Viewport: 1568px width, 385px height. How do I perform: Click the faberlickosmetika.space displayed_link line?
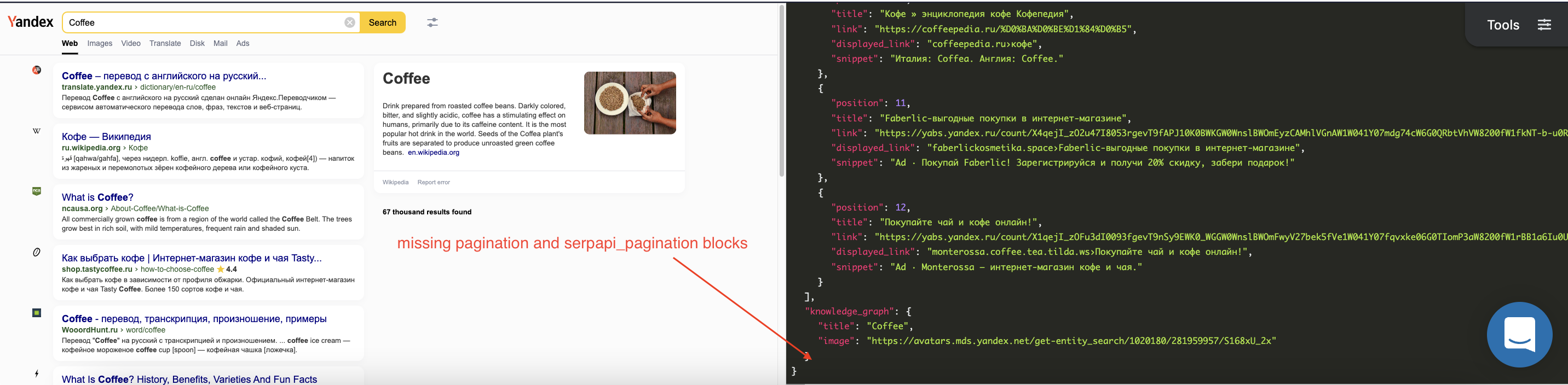tap(1068, 148)
